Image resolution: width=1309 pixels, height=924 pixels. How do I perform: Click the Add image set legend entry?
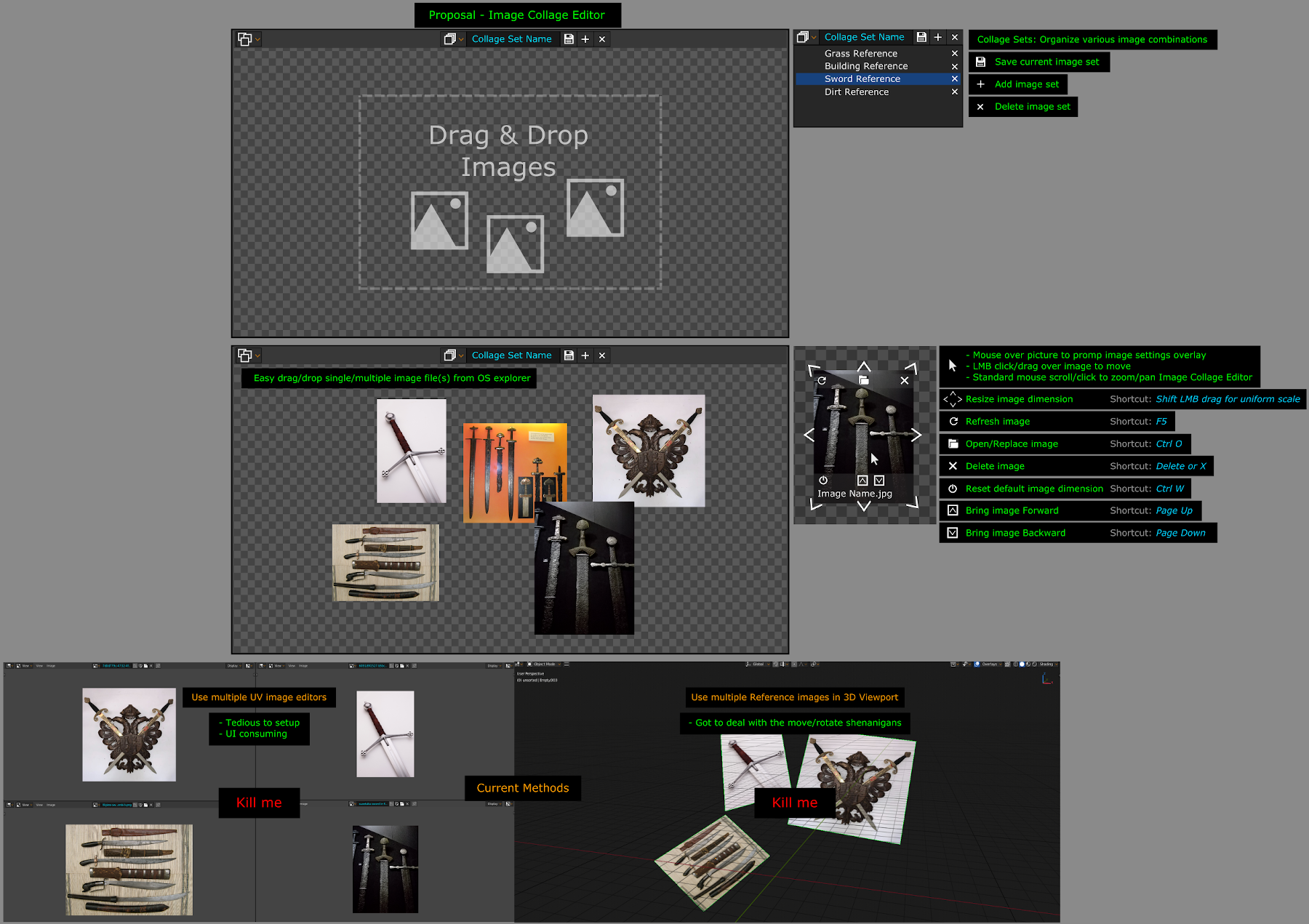[x=1018, y=84]
